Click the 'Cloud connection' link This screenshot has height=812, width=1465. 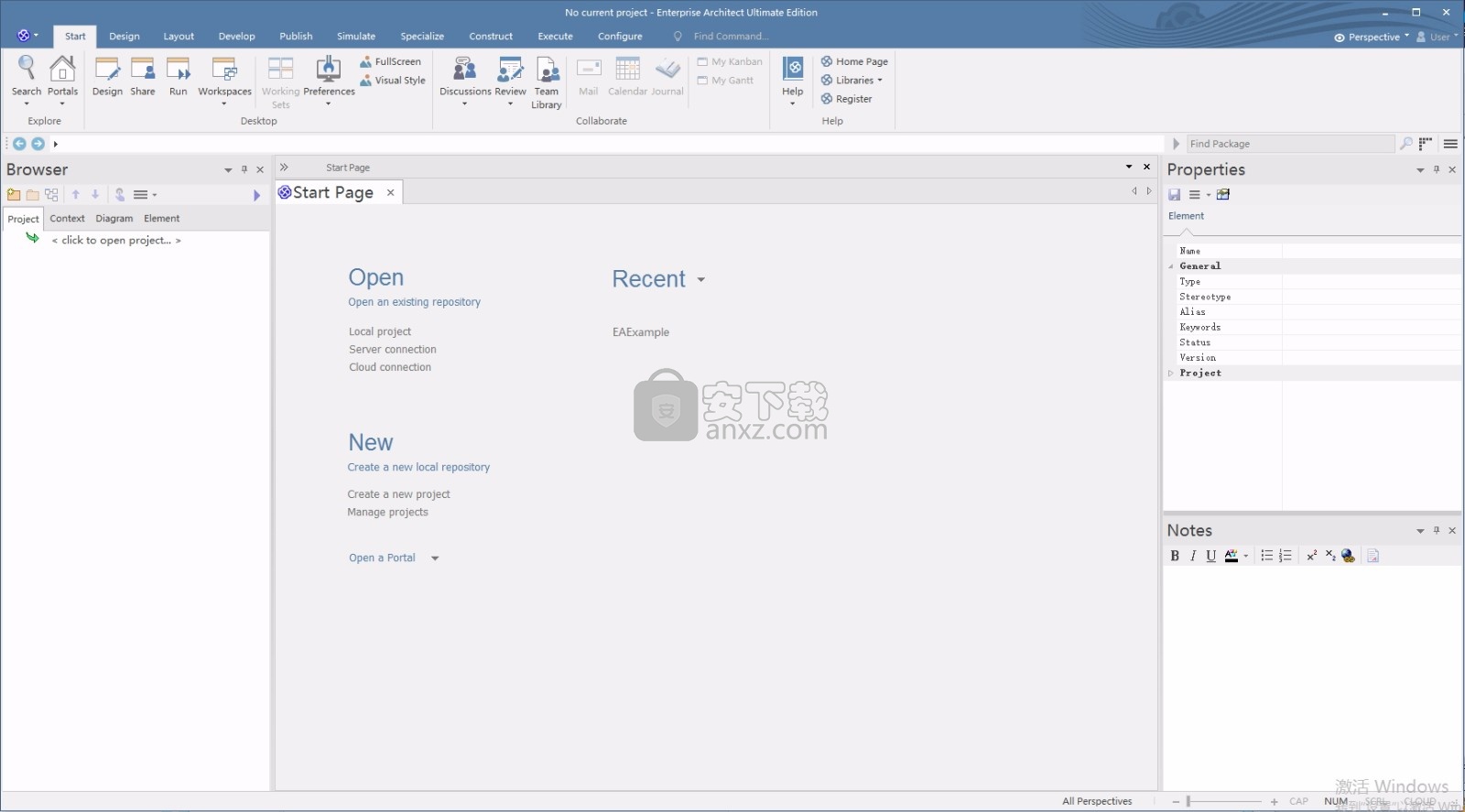click(x=390, y=367)
